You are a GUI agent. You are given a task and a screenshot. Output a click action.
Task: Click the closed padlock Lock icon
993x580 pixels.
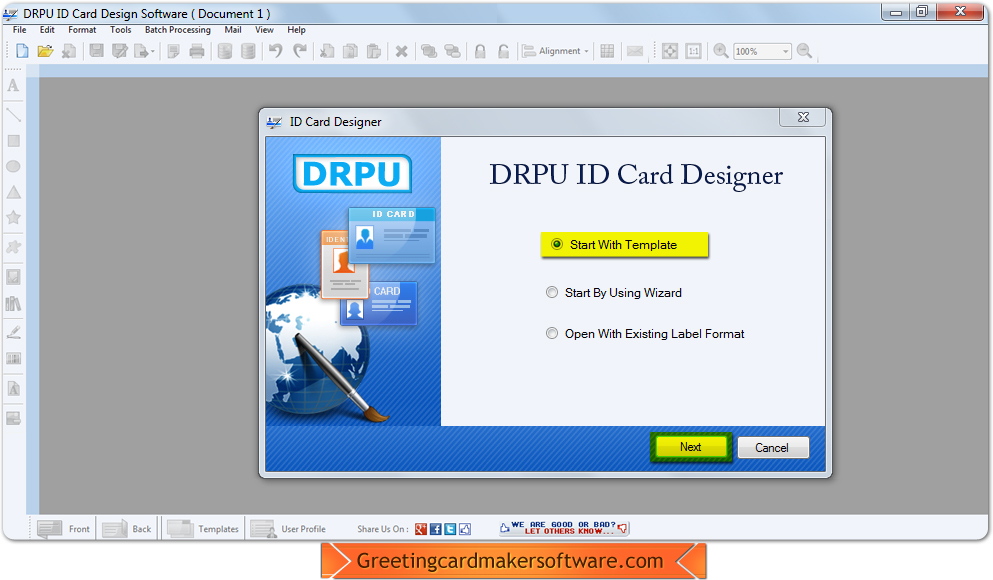[x=480, y=51]
